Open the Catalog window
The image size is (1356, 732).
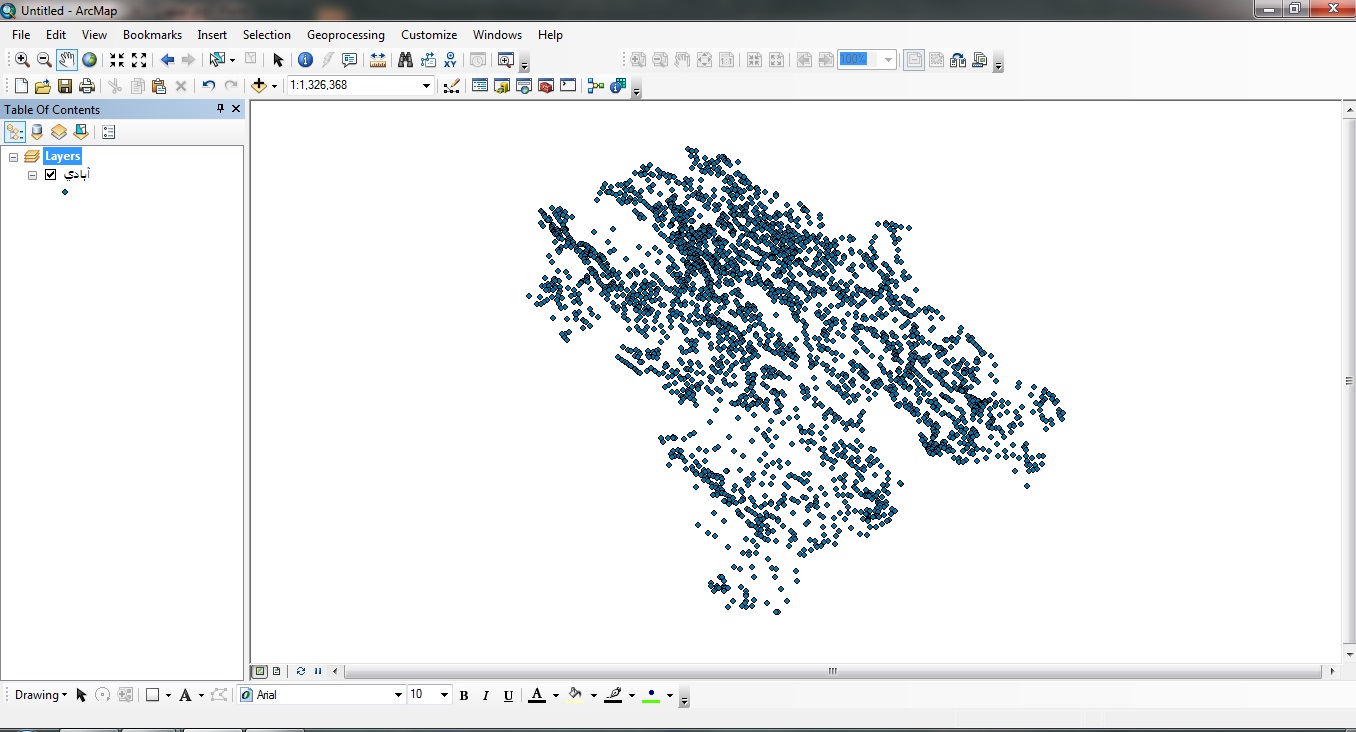pyautogui.click(x=502, y=86)
